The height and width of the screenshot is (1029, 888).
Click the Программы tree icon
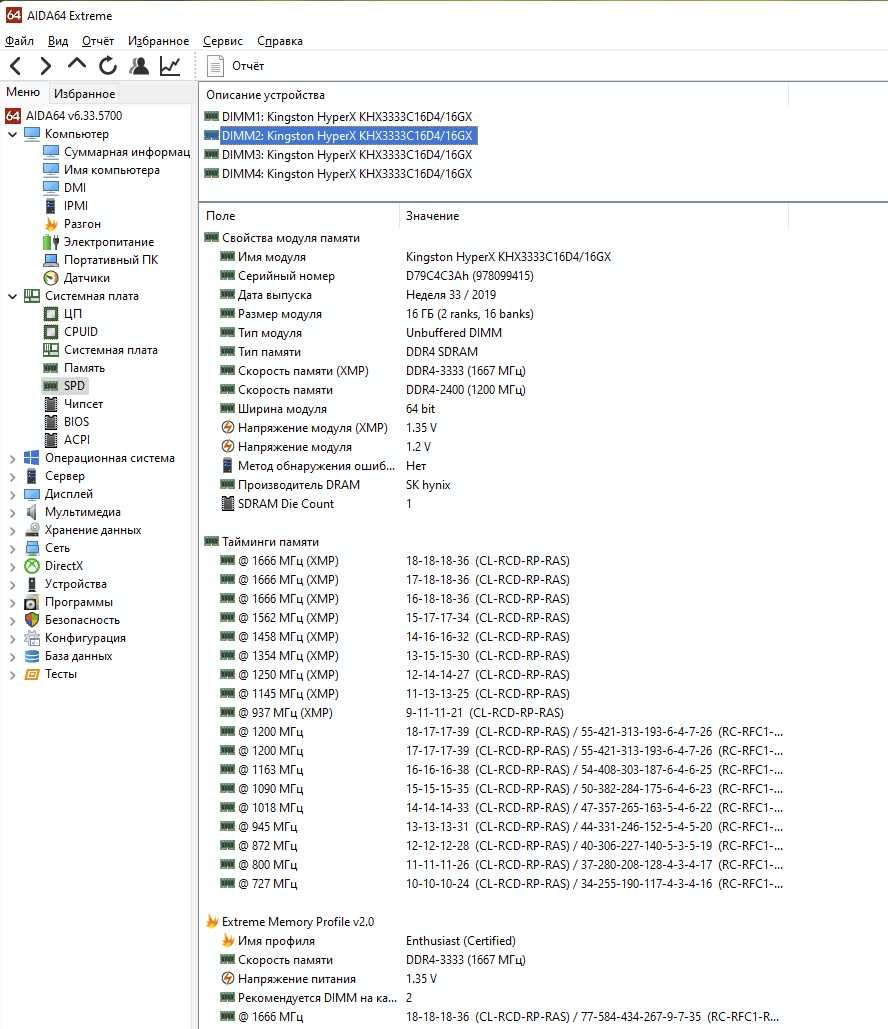point(32,602)
